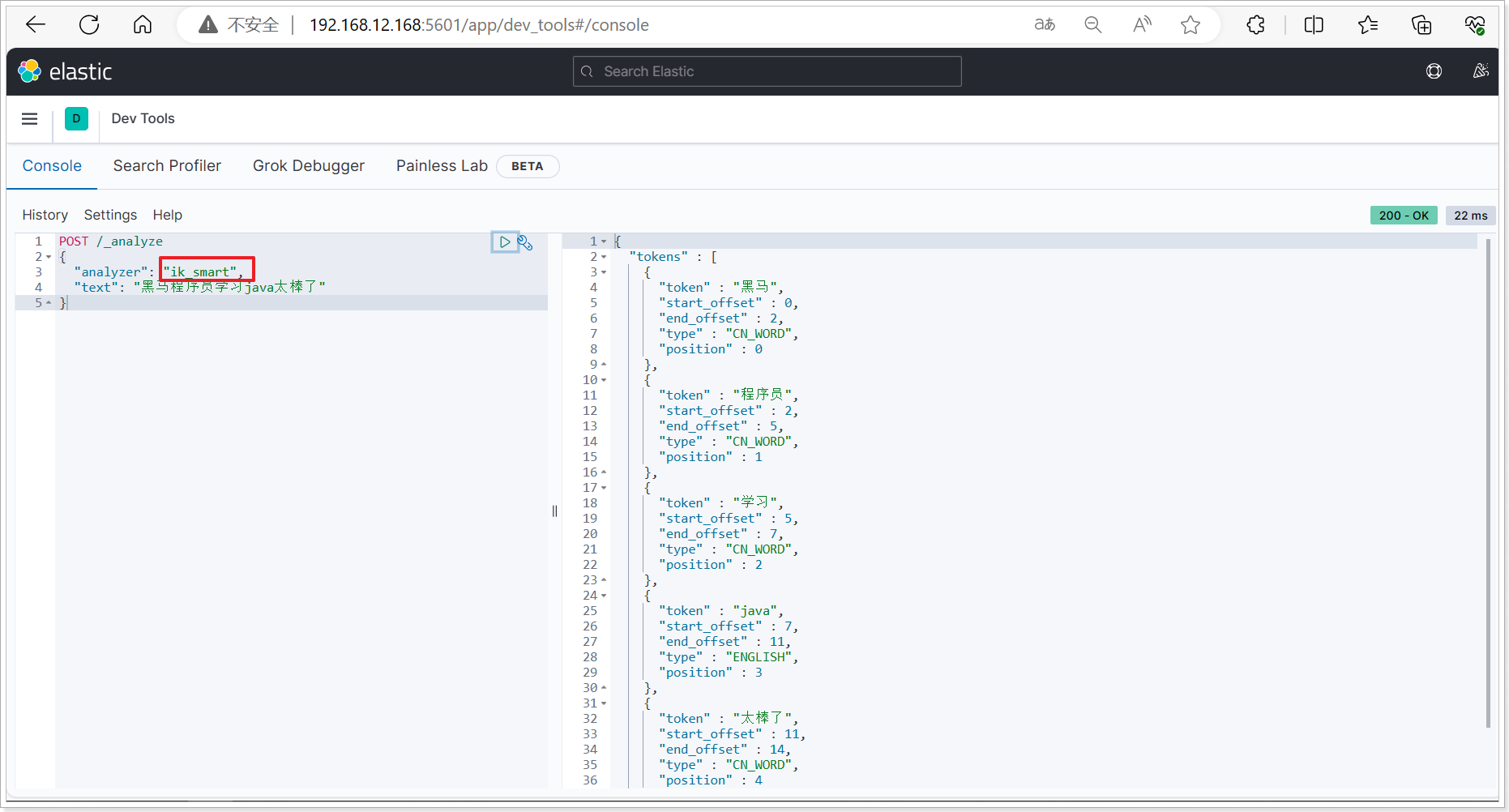Reload the page with browser refresh icon
1509x812 pixels.
[x=89, y=25]
